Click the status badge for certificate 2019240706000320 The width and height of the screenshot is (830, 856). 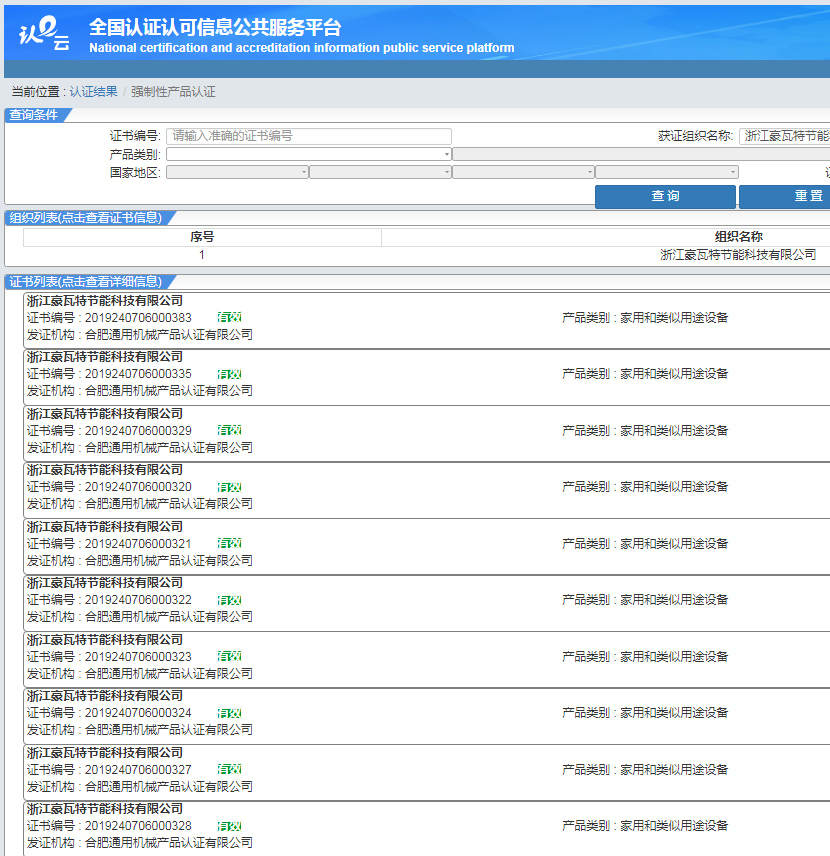229,487
